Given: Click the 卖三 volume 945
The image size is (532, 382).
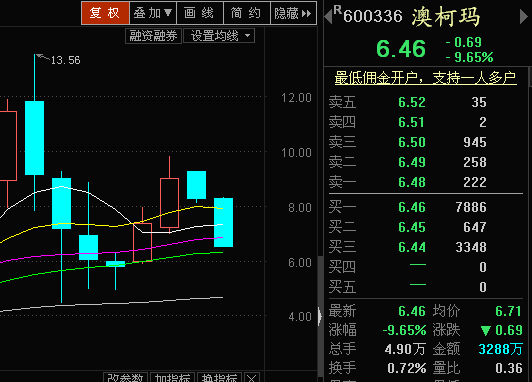Looking at the screenshot, I should pyautogui.click(x=475, y=142).
